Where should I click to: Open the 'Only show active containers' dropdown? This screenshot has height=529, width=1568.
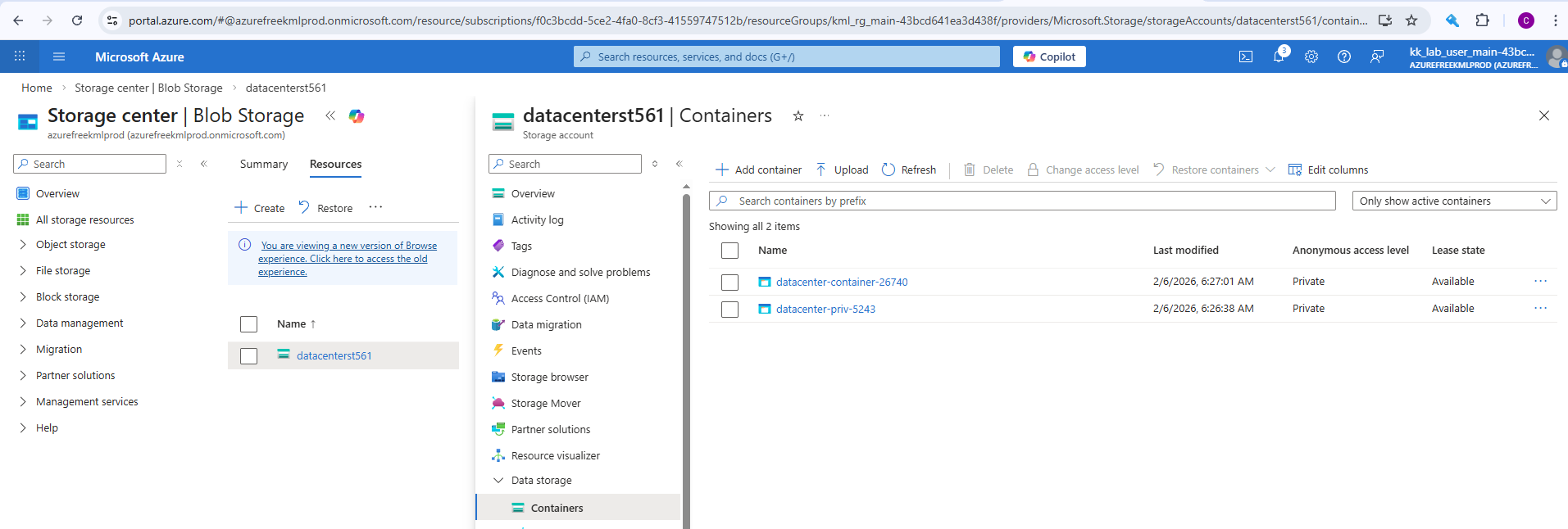point(1454,201)
